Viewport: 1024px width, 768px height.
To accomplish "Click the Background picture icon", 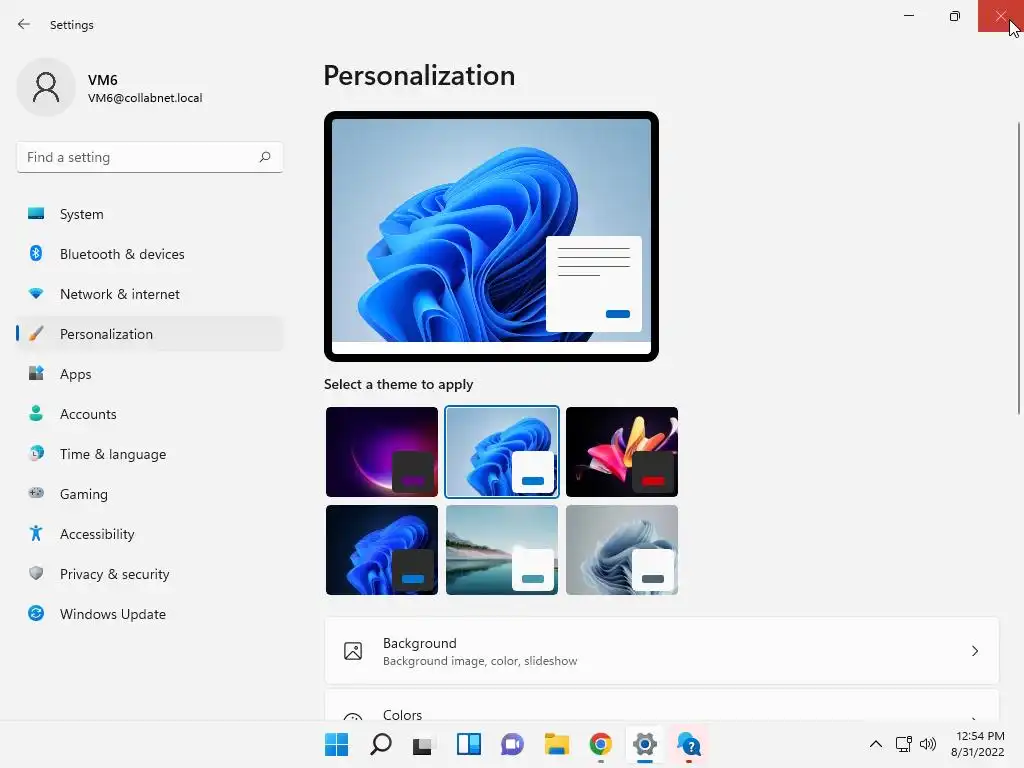I will point(353,651).
